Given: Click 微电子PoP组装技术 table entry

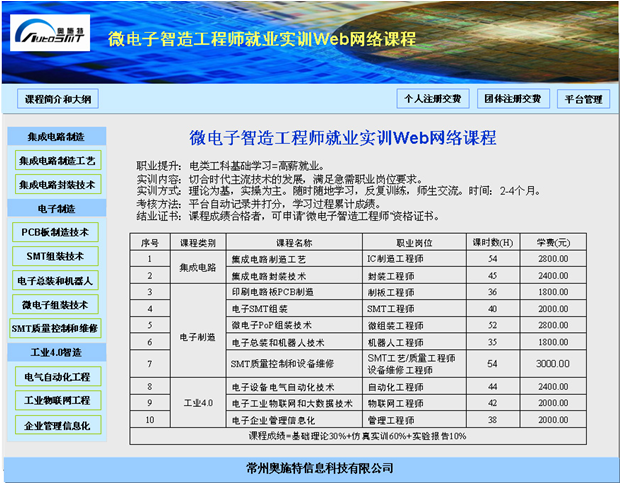Looking at the screenshot, I should click(x=272, y=324).
